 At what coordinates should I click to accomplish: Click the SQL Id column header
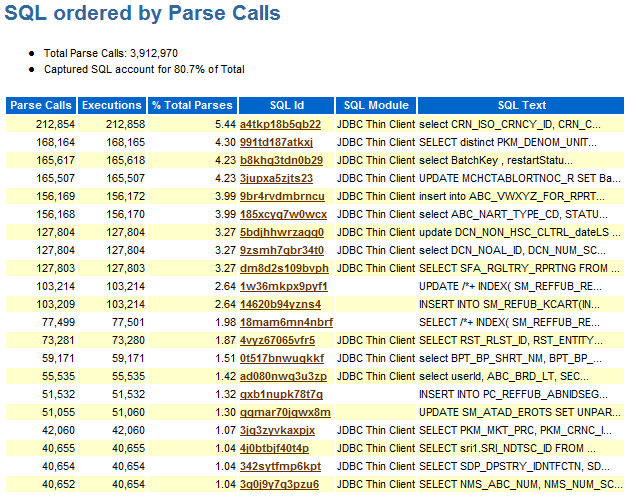[x=287, y=105]
